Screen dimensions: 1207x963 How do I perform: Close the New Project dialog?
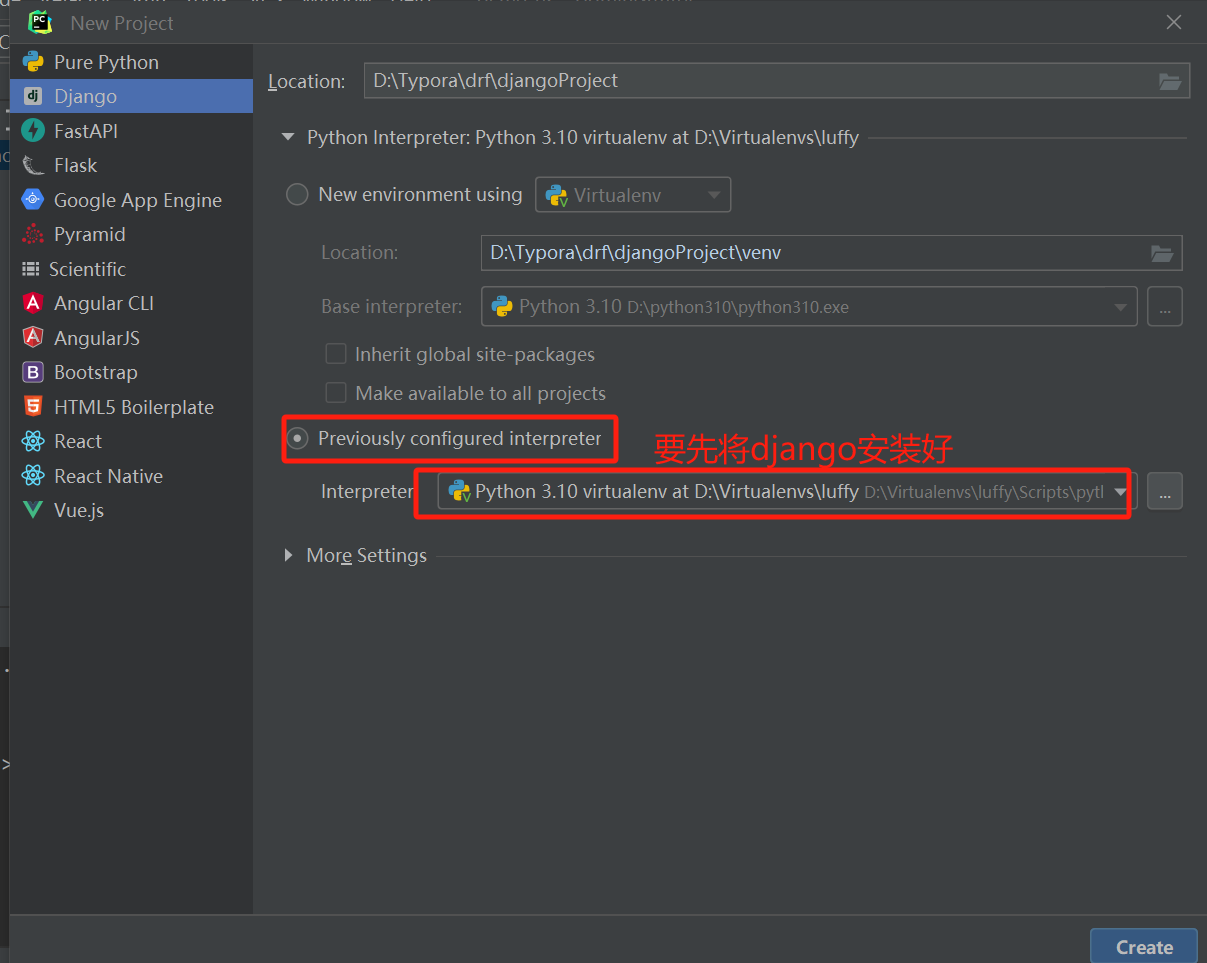[x=1174, y=22]
